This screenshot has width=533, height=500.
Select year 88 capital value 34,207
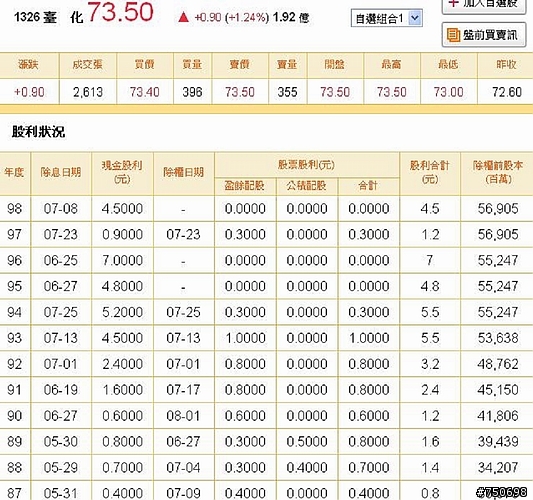(498, 468)
